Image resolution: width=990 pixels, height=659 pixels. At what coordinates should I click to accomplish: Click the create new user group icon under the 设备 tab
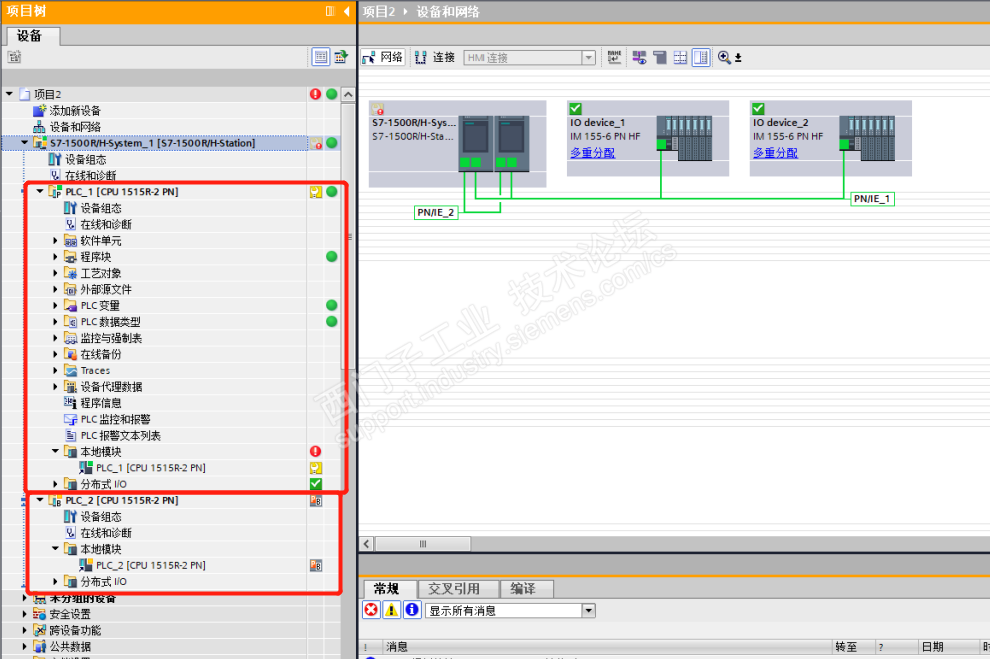point(15,57)
